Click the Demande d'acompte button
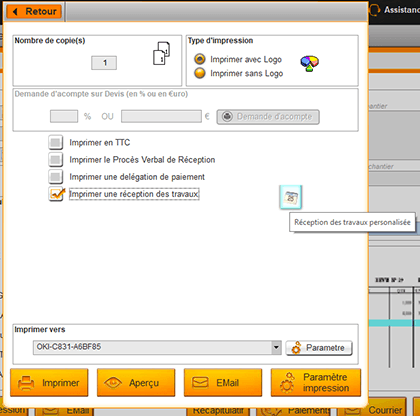Image resolution: width=420 pixels, height=416 pixels. click(268, 117)
